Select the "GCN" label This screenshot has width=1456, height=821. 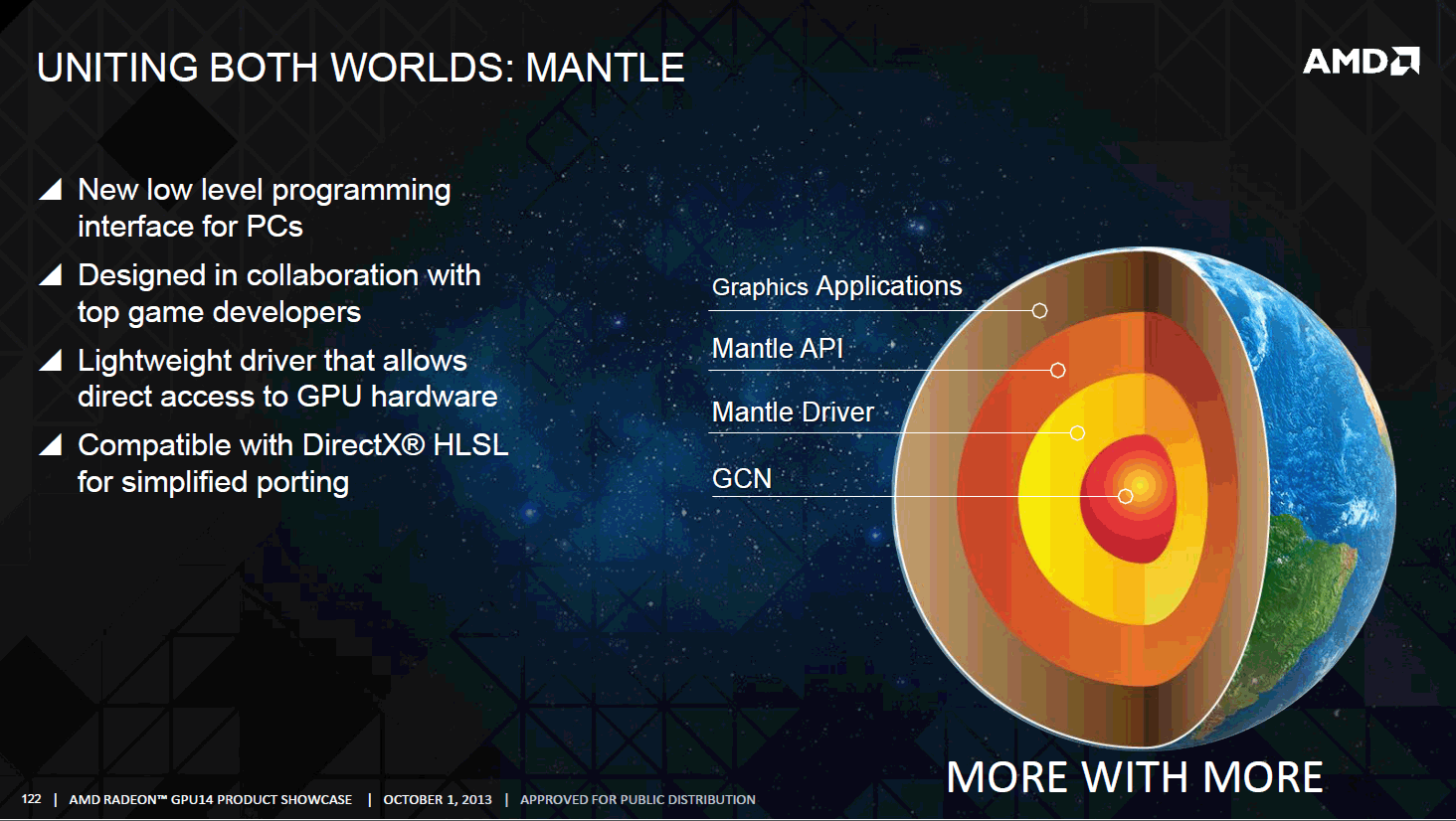742,479
